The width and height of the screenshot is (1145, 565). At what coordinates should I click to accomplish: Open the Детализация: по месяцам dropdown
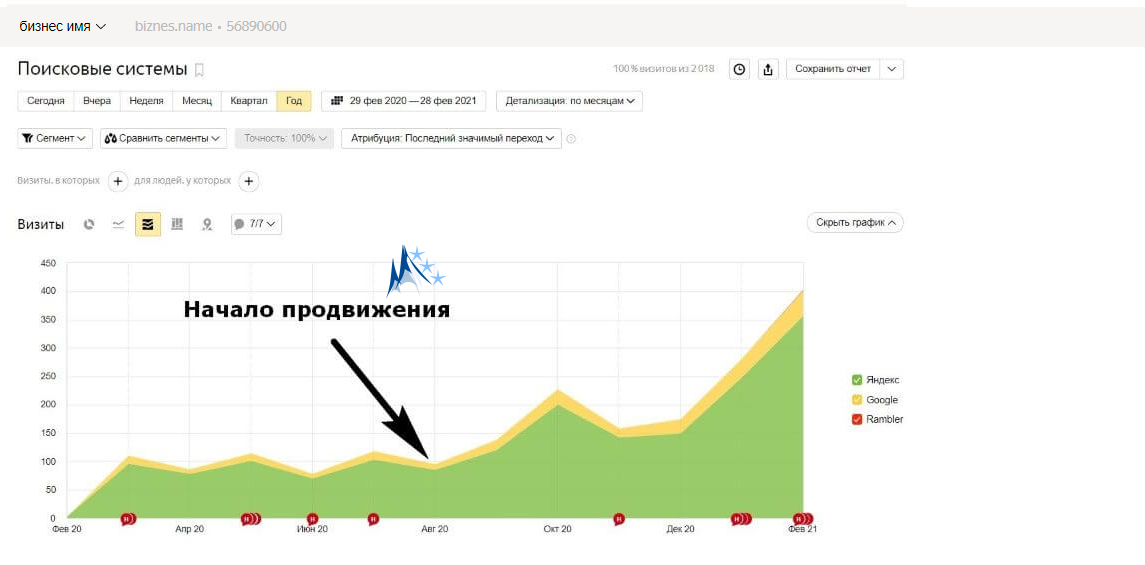[x=569, y=101]
